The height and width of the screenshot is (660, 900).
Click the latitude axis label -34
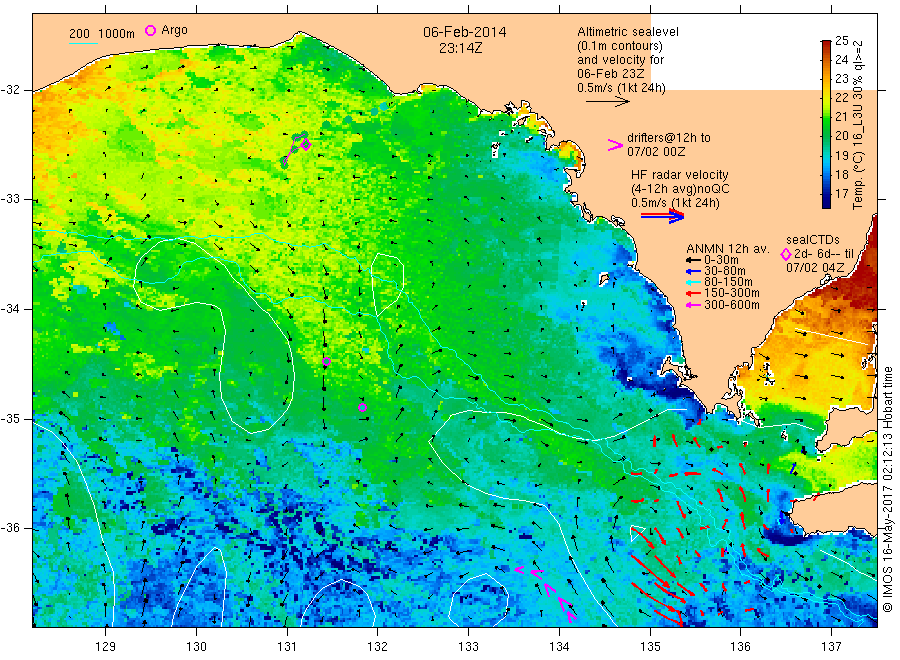10,309
